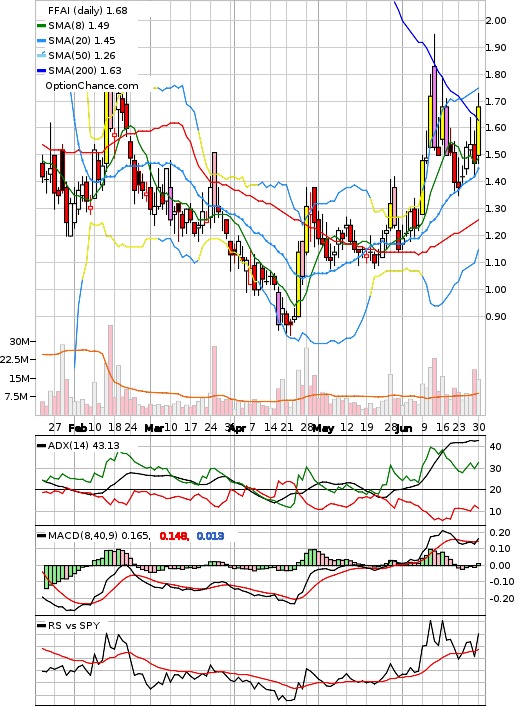Click the 1.70 price axis label
The width and height of the screenshot is (526, 706).
tap(496, 102)
